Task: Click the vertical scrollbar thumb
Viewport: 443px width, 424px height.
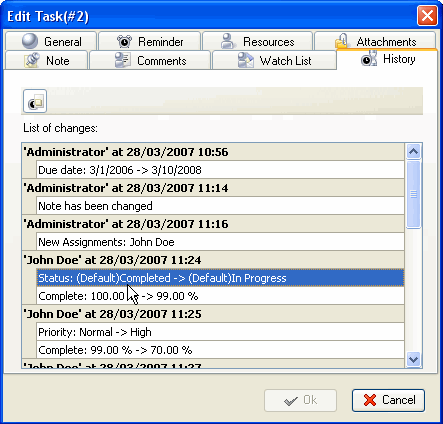Action: (x=413, y=194)
